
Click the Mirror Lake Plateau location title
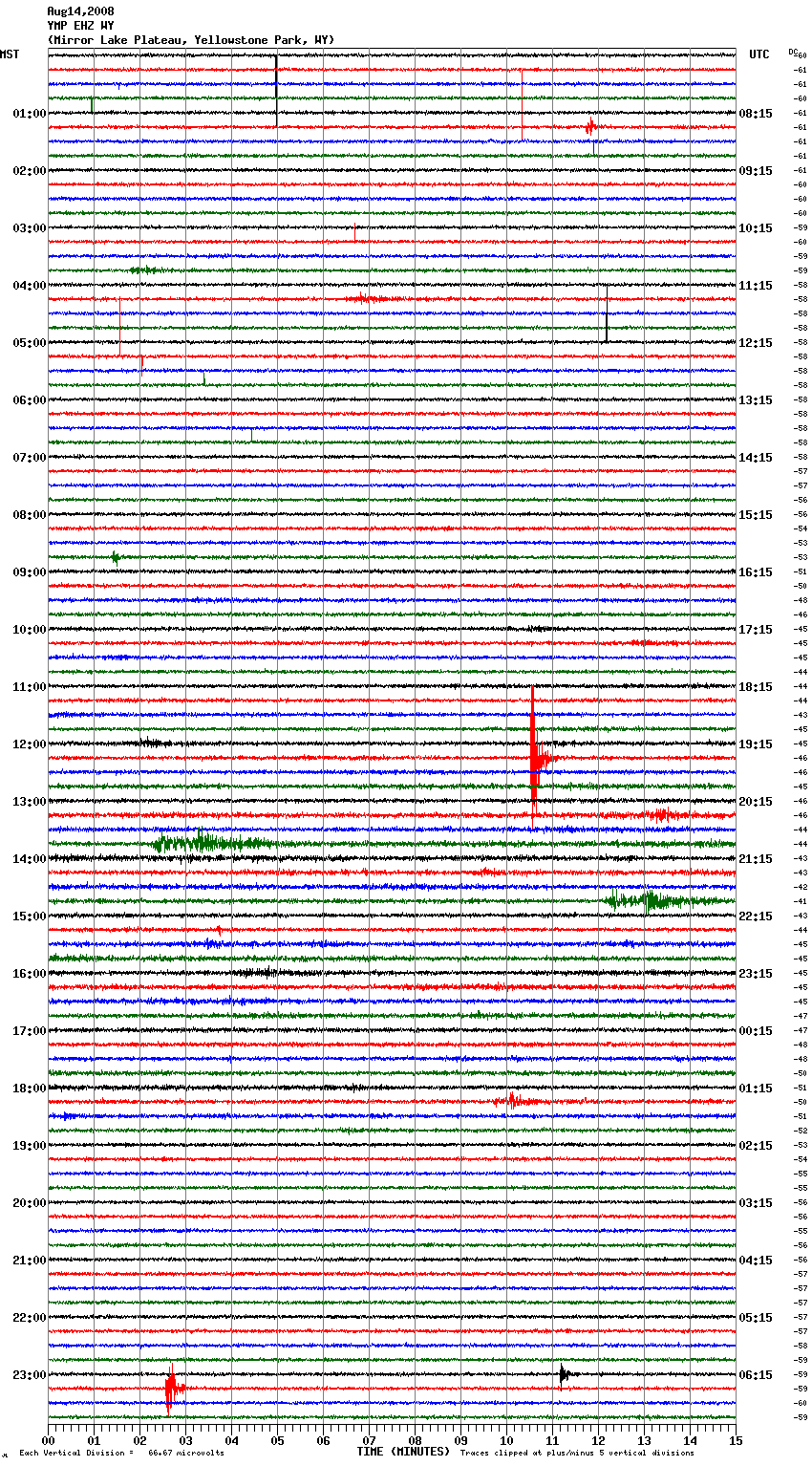point(191,40)
